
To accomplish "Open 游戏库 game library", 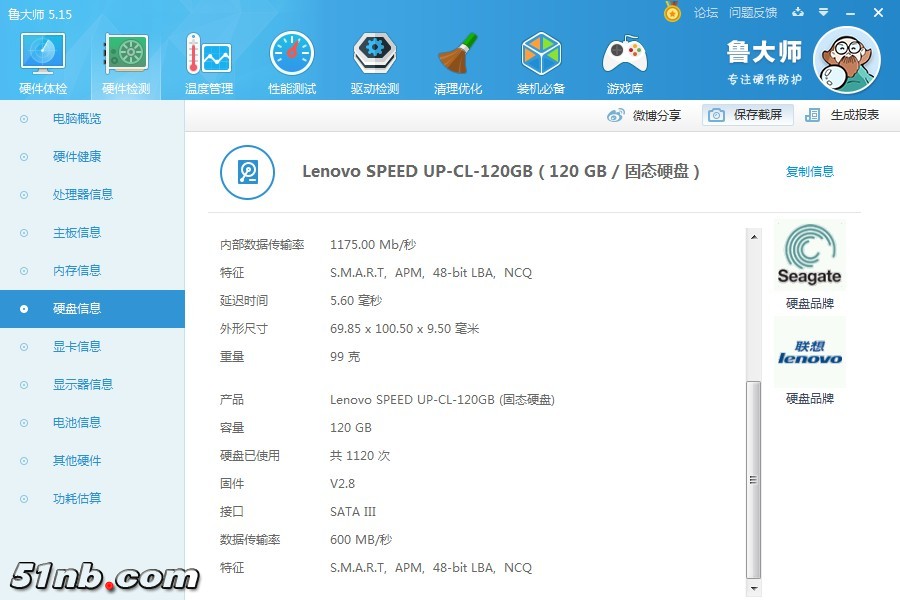I will (624, 64).
